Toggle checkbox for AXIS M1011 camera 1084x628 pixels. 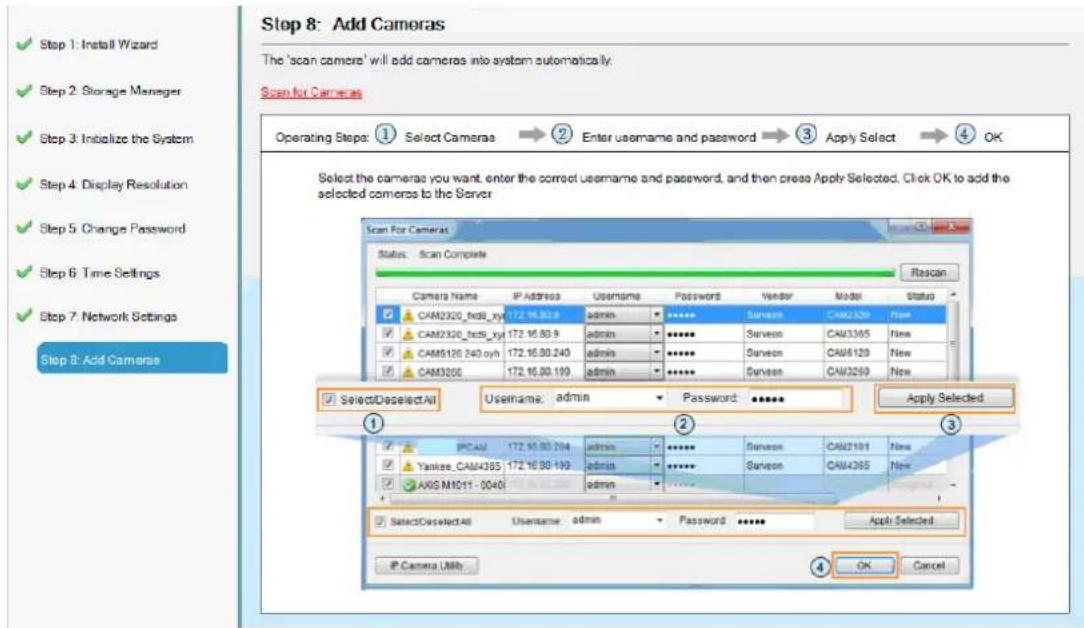click(x=388, y=483)
